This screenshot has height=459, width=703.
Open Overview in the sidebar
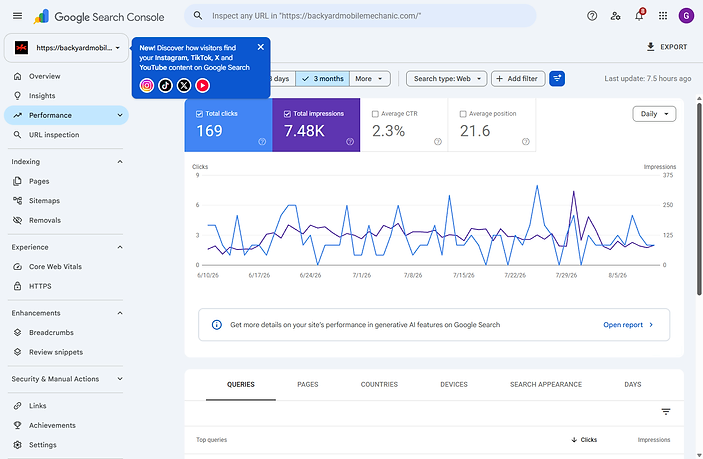[x=66, y=76]
